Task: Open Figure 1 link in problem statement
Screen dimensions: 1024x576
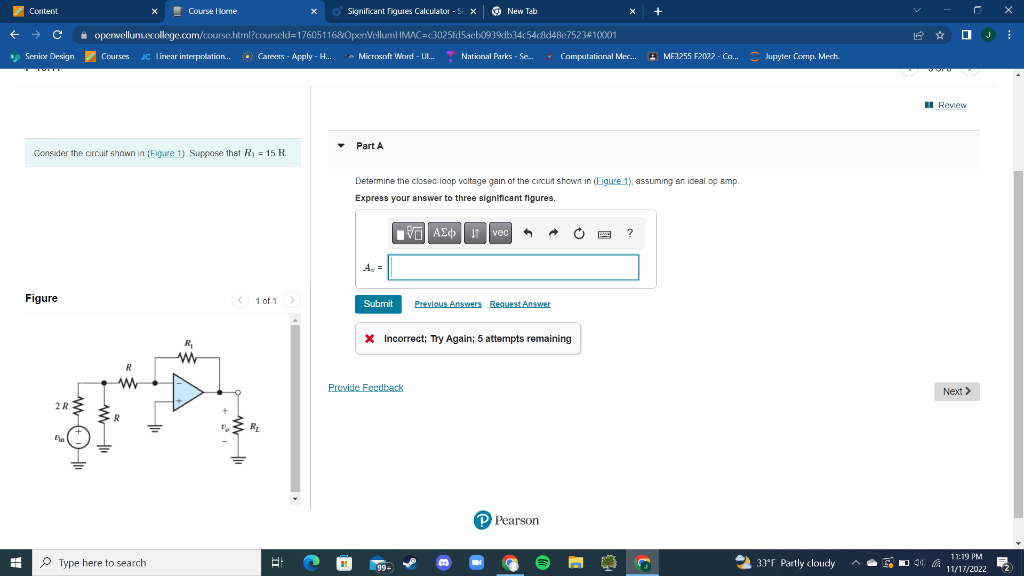Action: 166,153
